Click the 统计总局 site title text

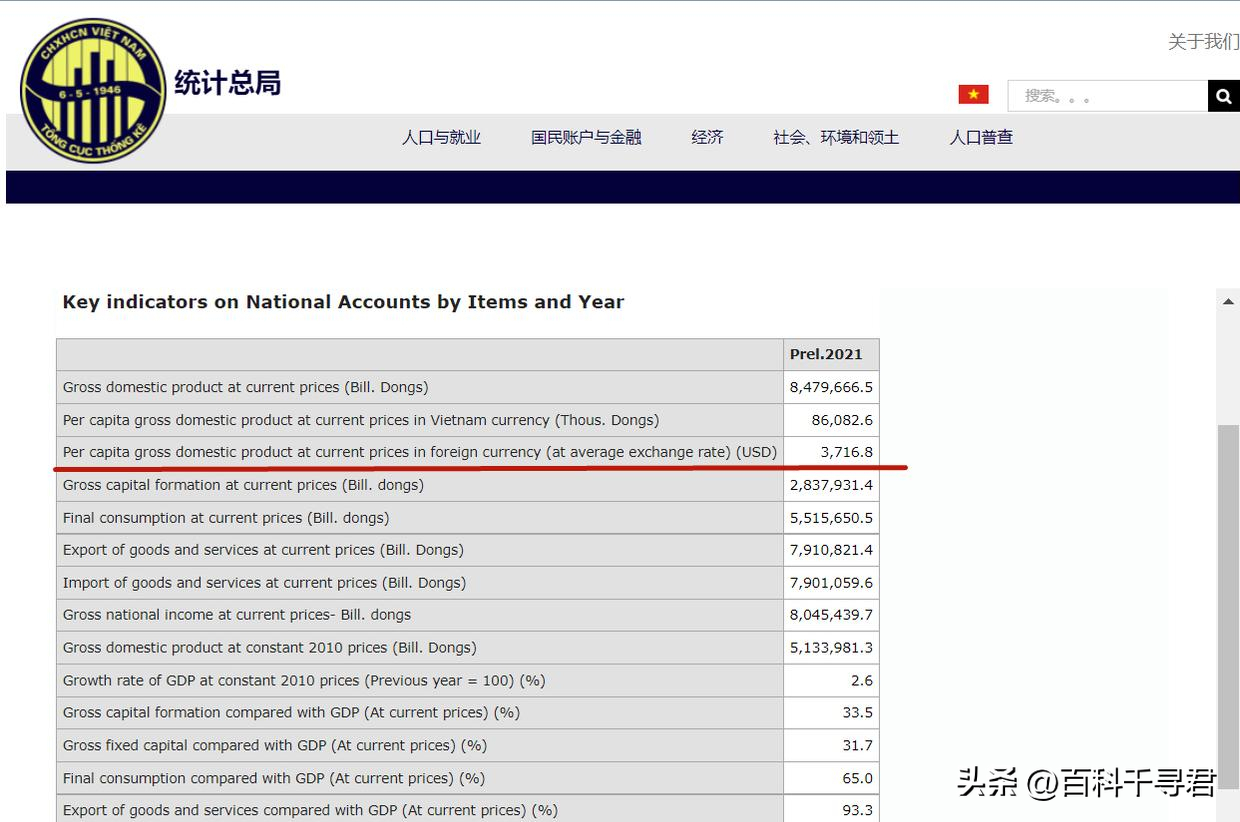(x=227, y=83)
